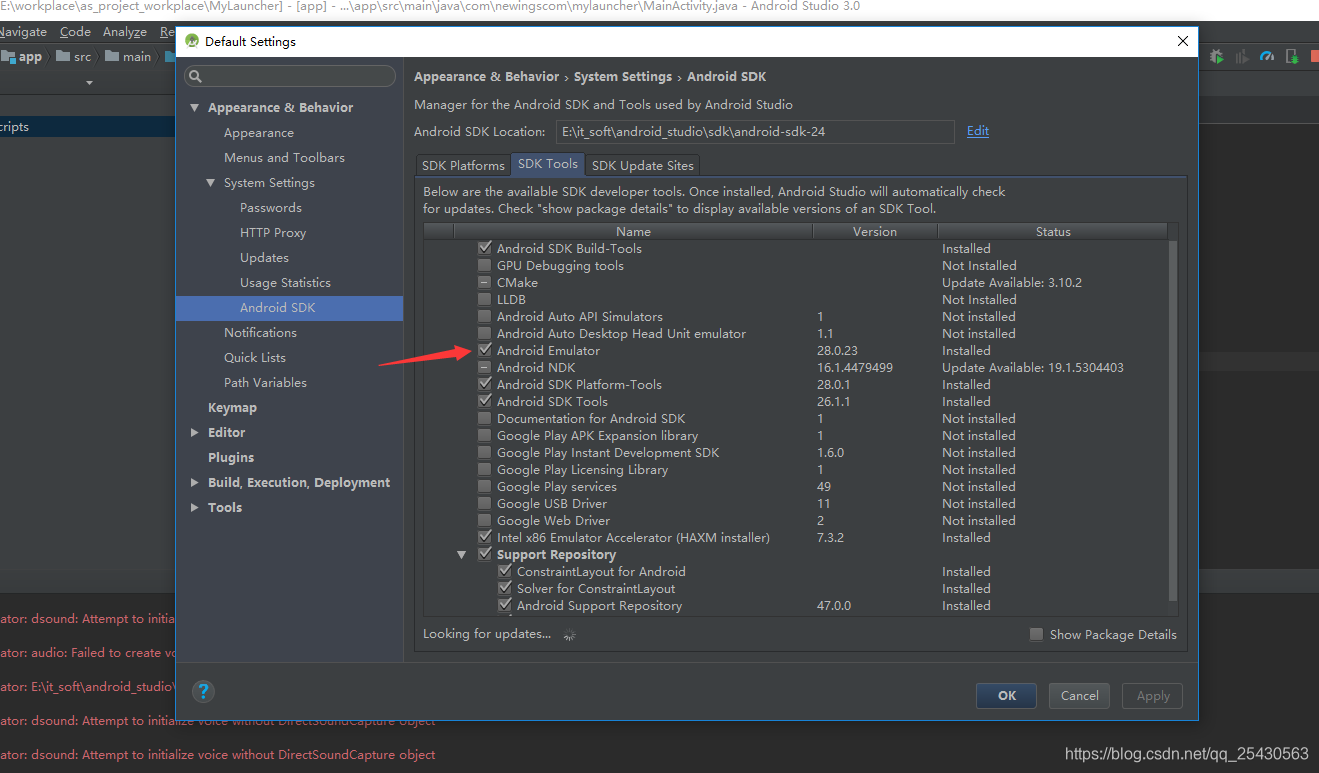Click the OK button
1319x773 pixels.
[x=1007, y=695]
